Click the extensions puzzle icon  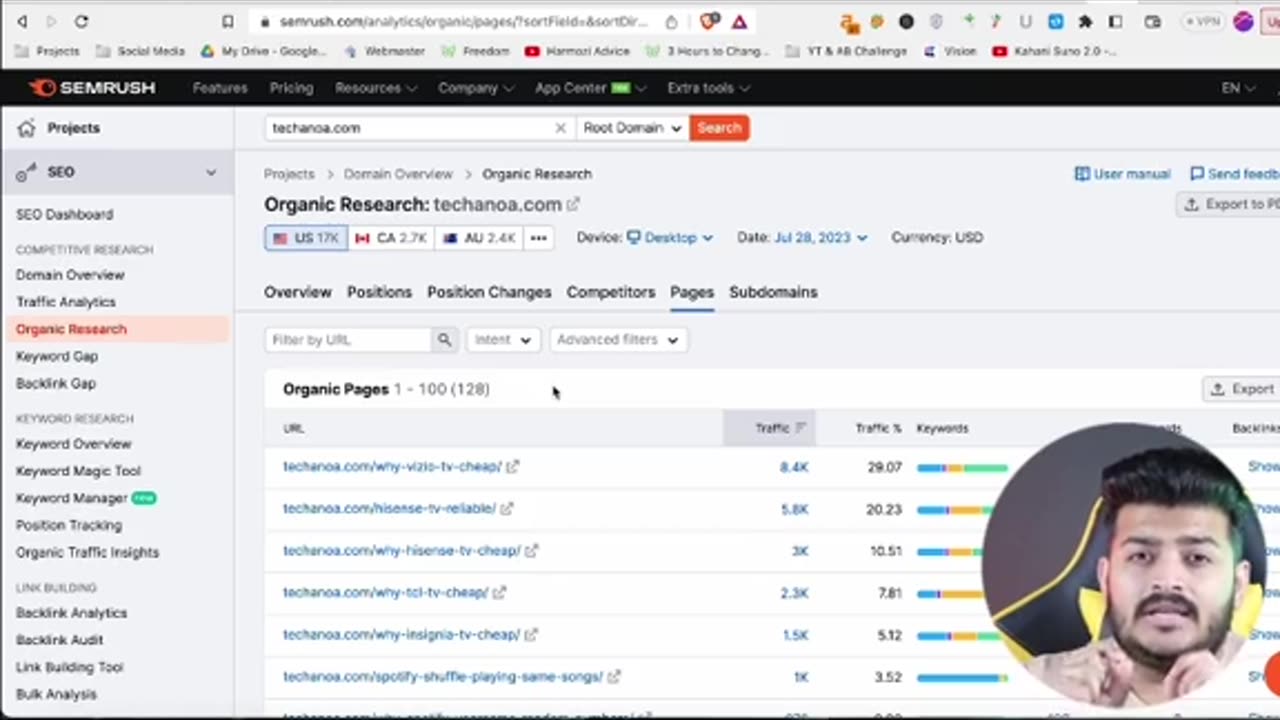coord(1085,21)
